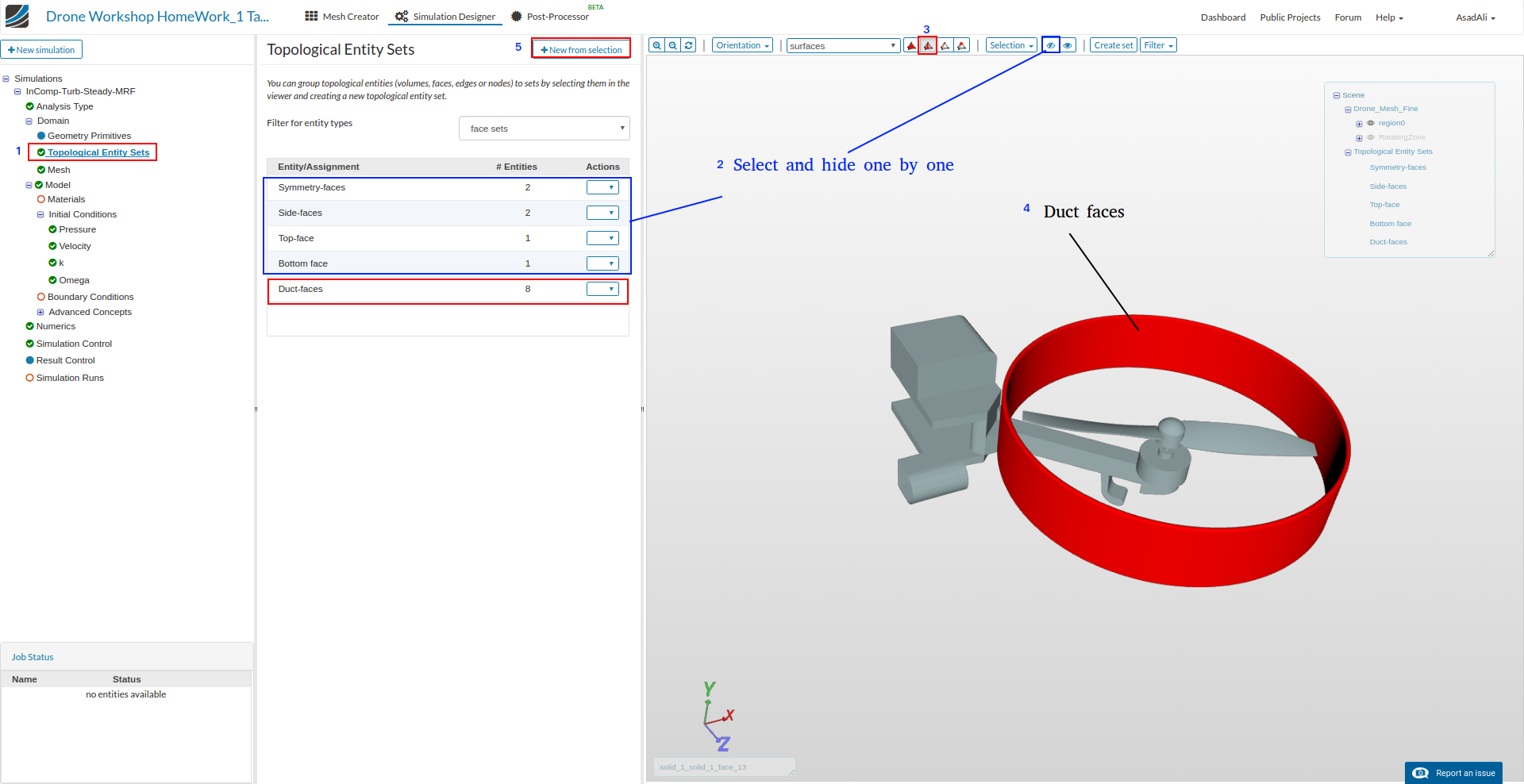
Task: Open the Selection dropdown
Action: pyautogui.click(x=1011, y=45)
